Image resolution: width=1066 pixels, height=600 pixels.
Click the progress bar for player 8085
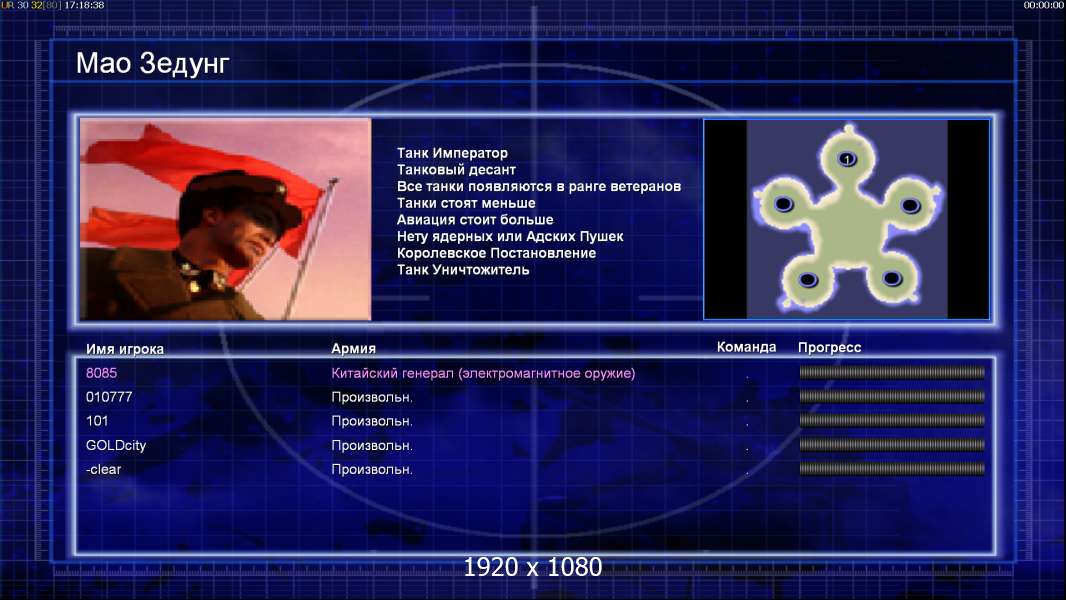892,372
